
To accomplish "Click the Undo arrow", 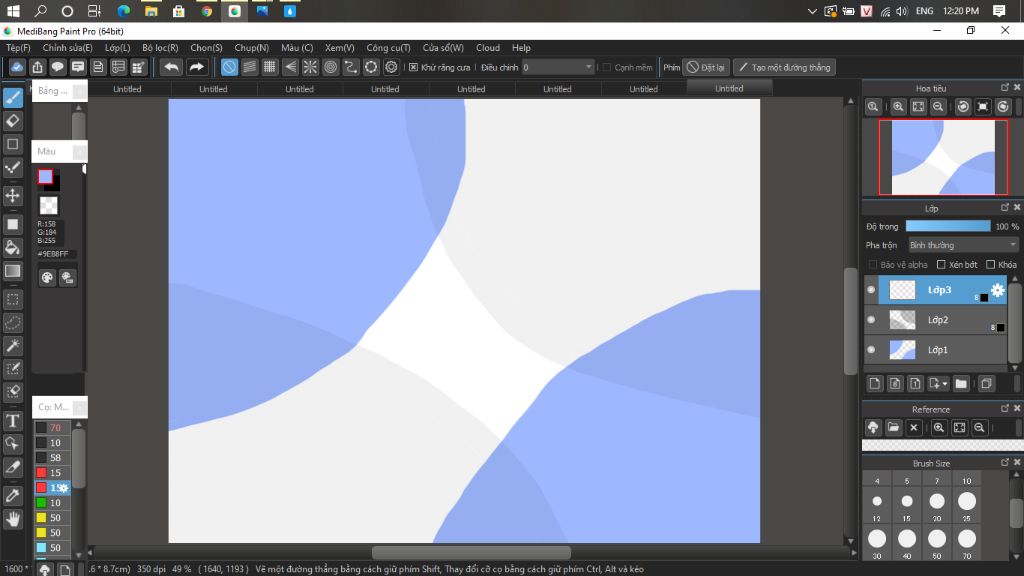I will [x=171, y=67].
